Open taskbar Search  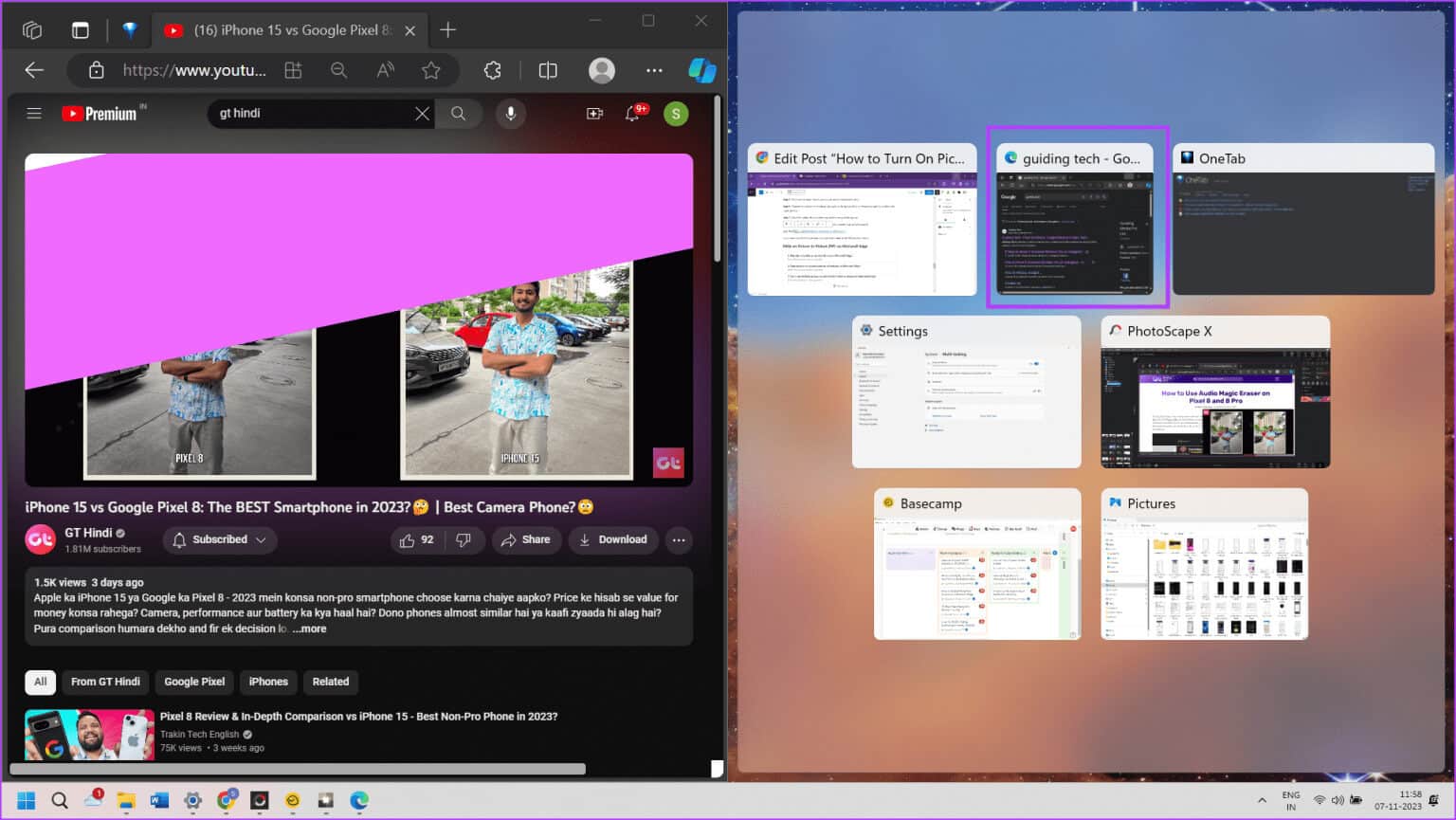(x=60, y=801)
